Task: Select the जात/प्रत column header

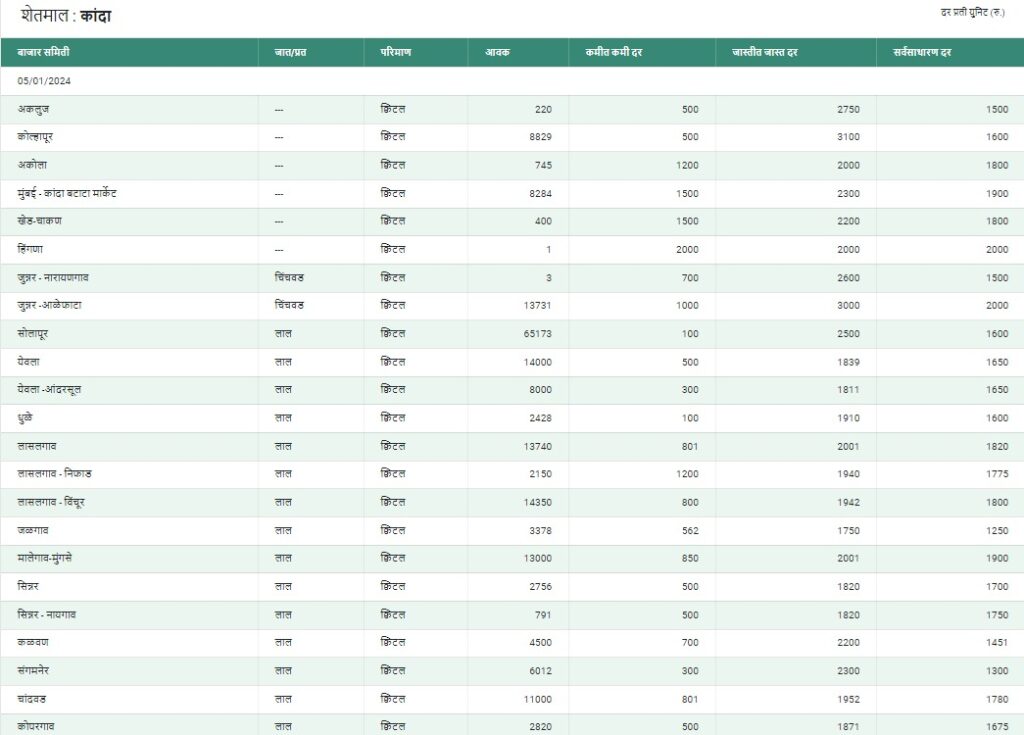Action: pyautogui.click(x=290, y=52)
